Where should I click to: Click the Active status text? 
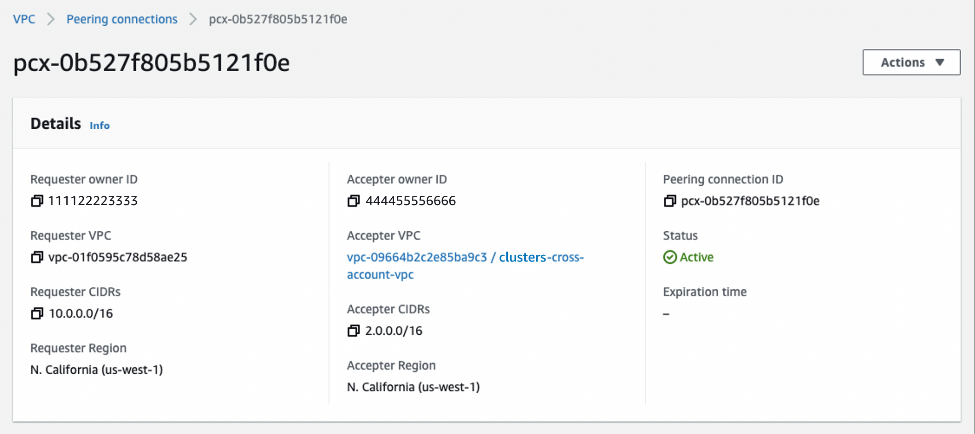697,257
